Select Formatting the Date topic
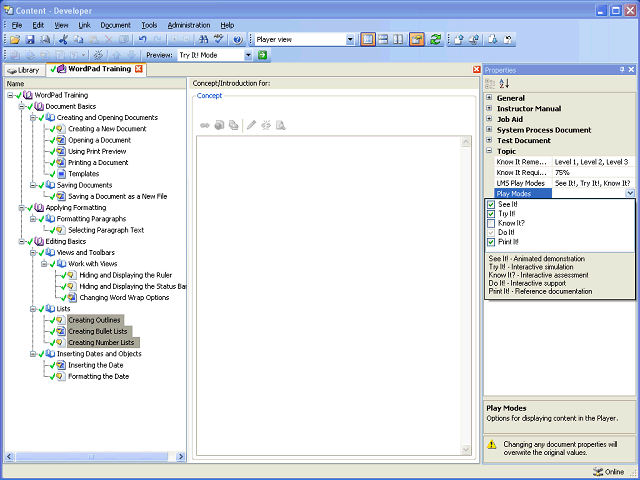640x480 pixels. 98,376
